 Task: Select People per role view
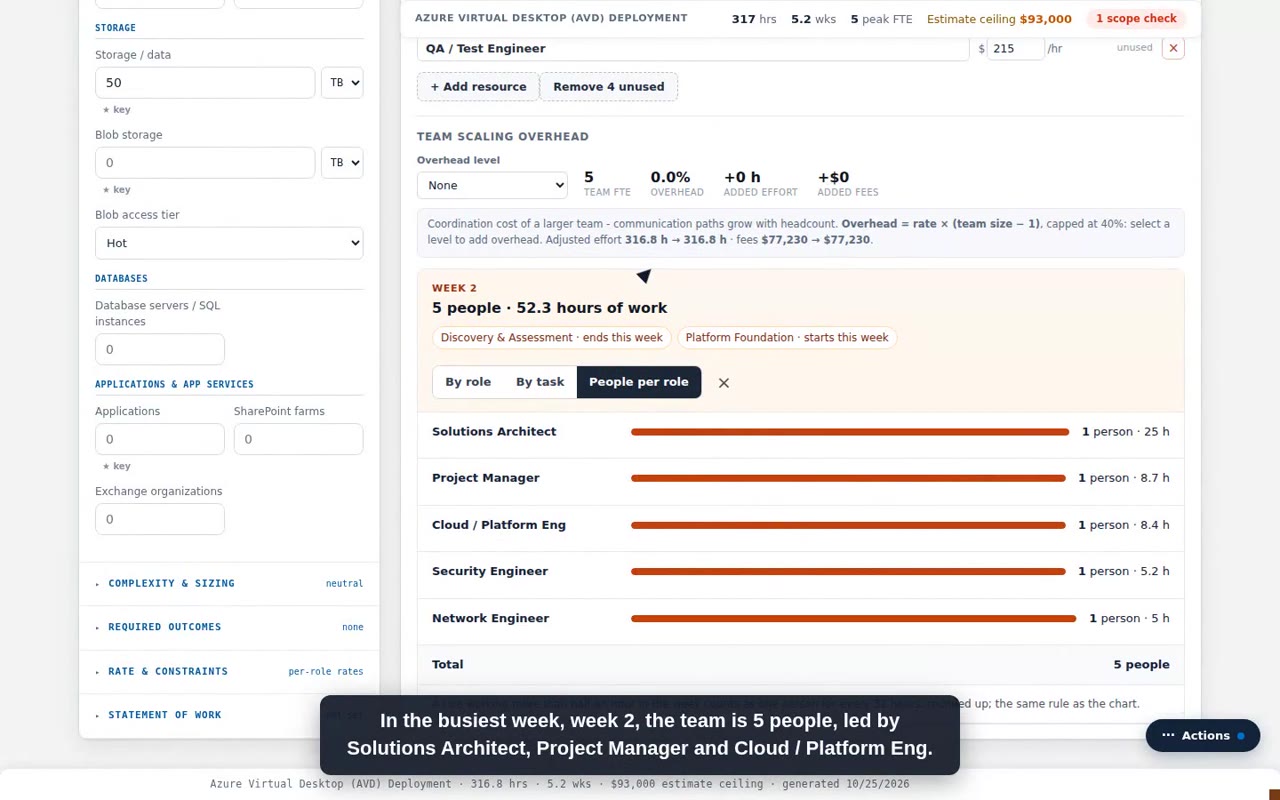(639, 382)
